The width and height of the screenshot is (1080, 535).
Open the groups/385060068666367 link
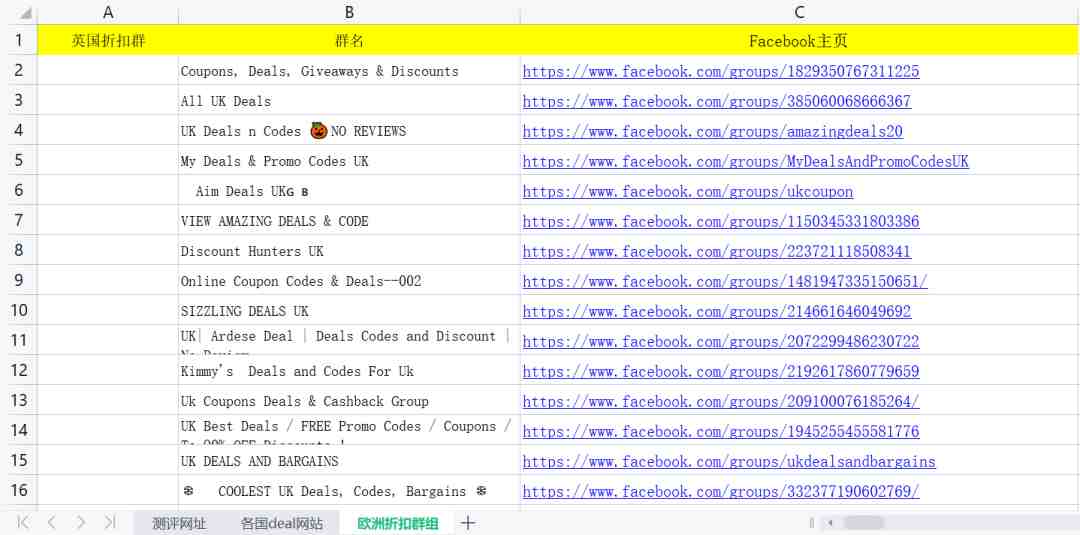[717, 101]
